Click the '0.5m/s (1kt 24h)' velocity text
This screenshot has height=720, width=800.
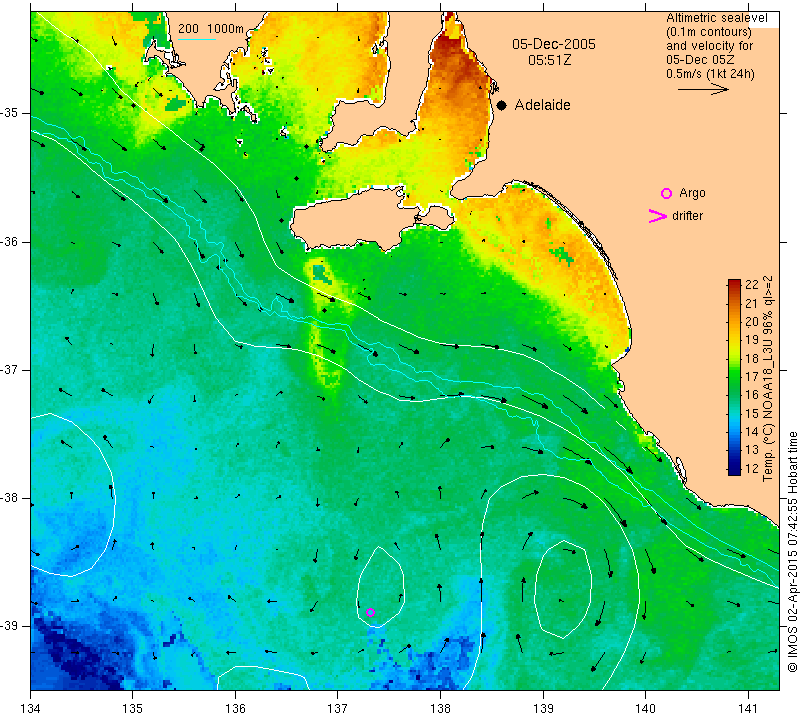pyautogui.click(x=710, y=73)
